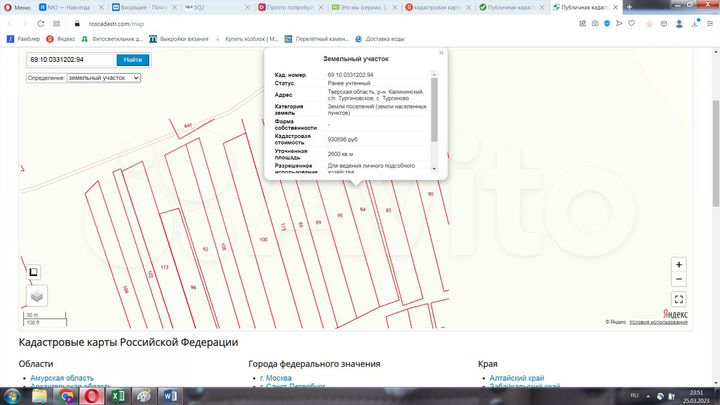Image resolution: width=720 pixels, height=405 pixels.
Task: Click the 930696 руб cadastral value
Action: point(343,139)
